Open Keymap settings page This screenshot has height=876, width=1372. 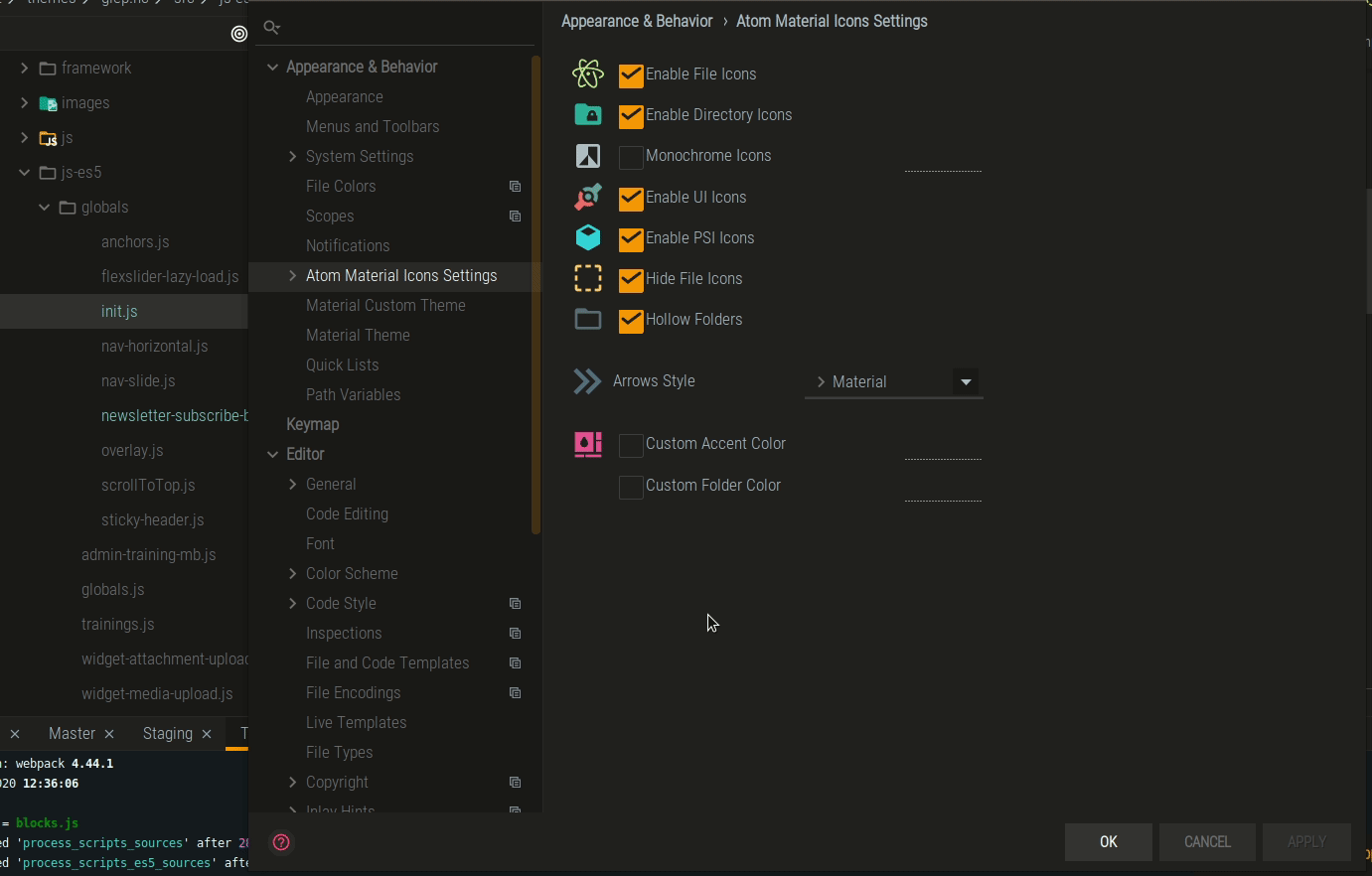point(312,424)
